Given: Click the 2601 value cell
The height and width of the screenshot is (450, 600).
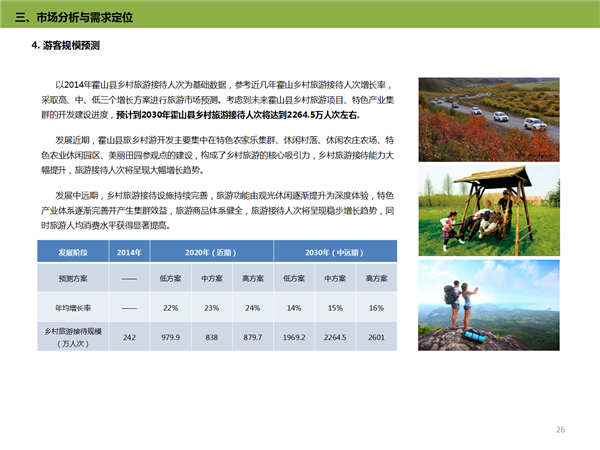Looking at the screenshot, I should coord(376,337).
